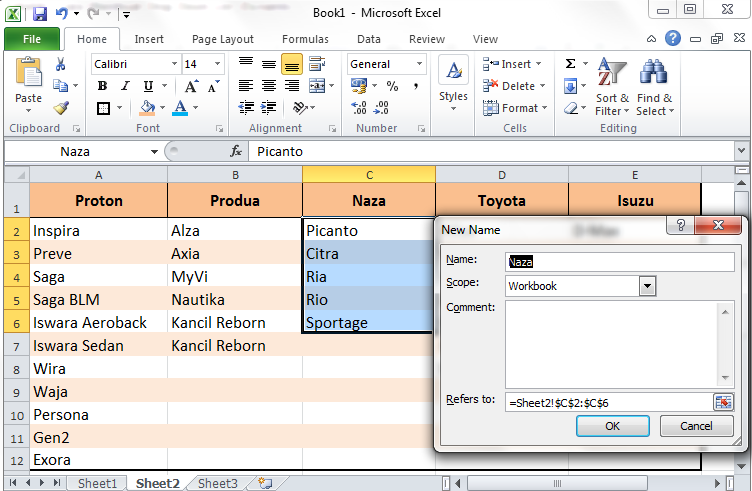
Task: Apply the Fill Color bucket
Action: pyautogui.click(x=147, y=108)
